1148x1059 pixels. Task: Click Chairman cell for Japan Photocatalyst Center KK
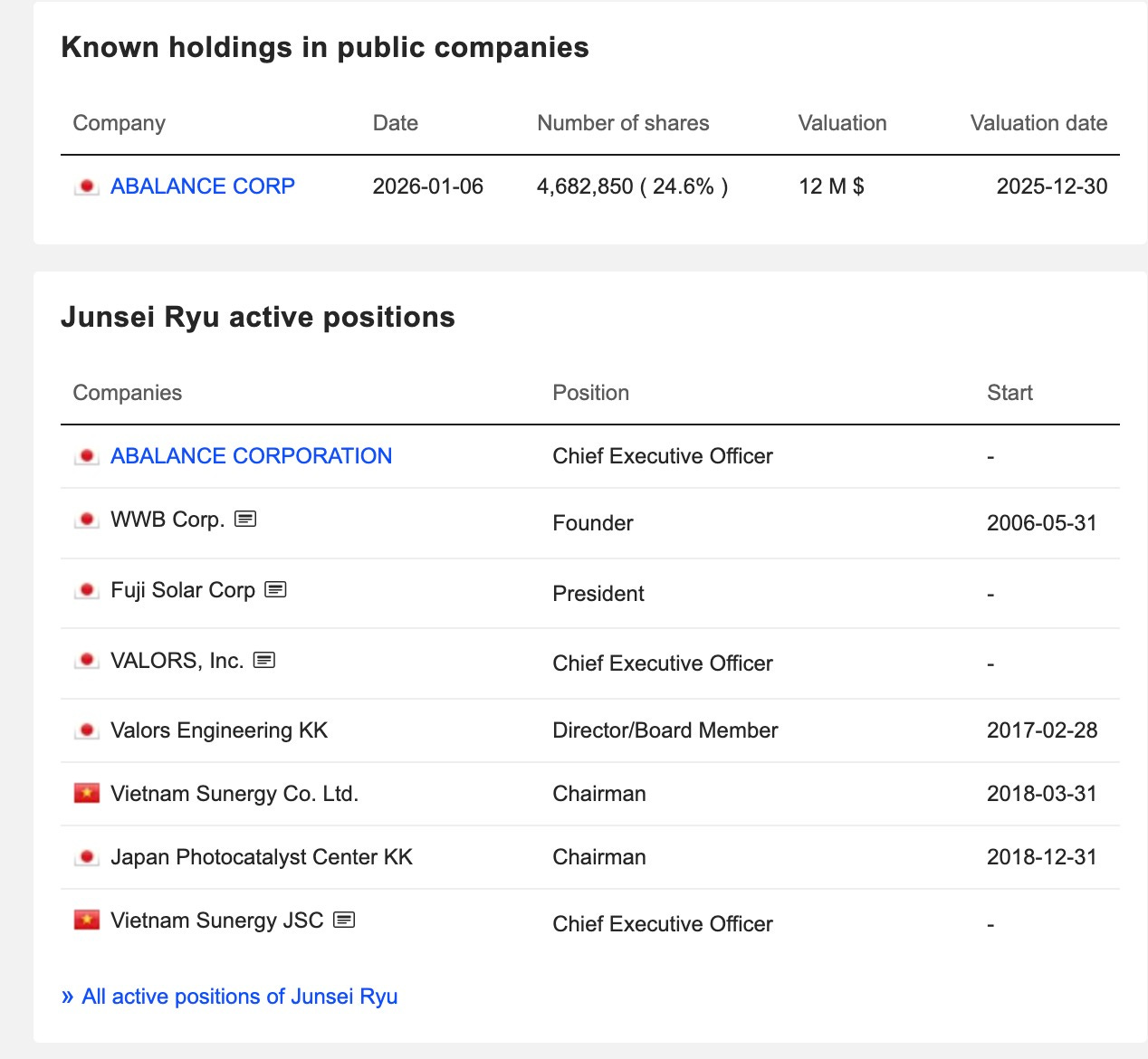click(599, 857)
